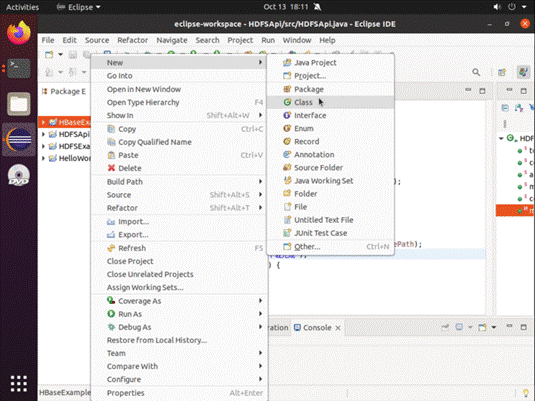
Task: Open Firefox from the dock
Action: pyautogui.click(x=19, y=33)
